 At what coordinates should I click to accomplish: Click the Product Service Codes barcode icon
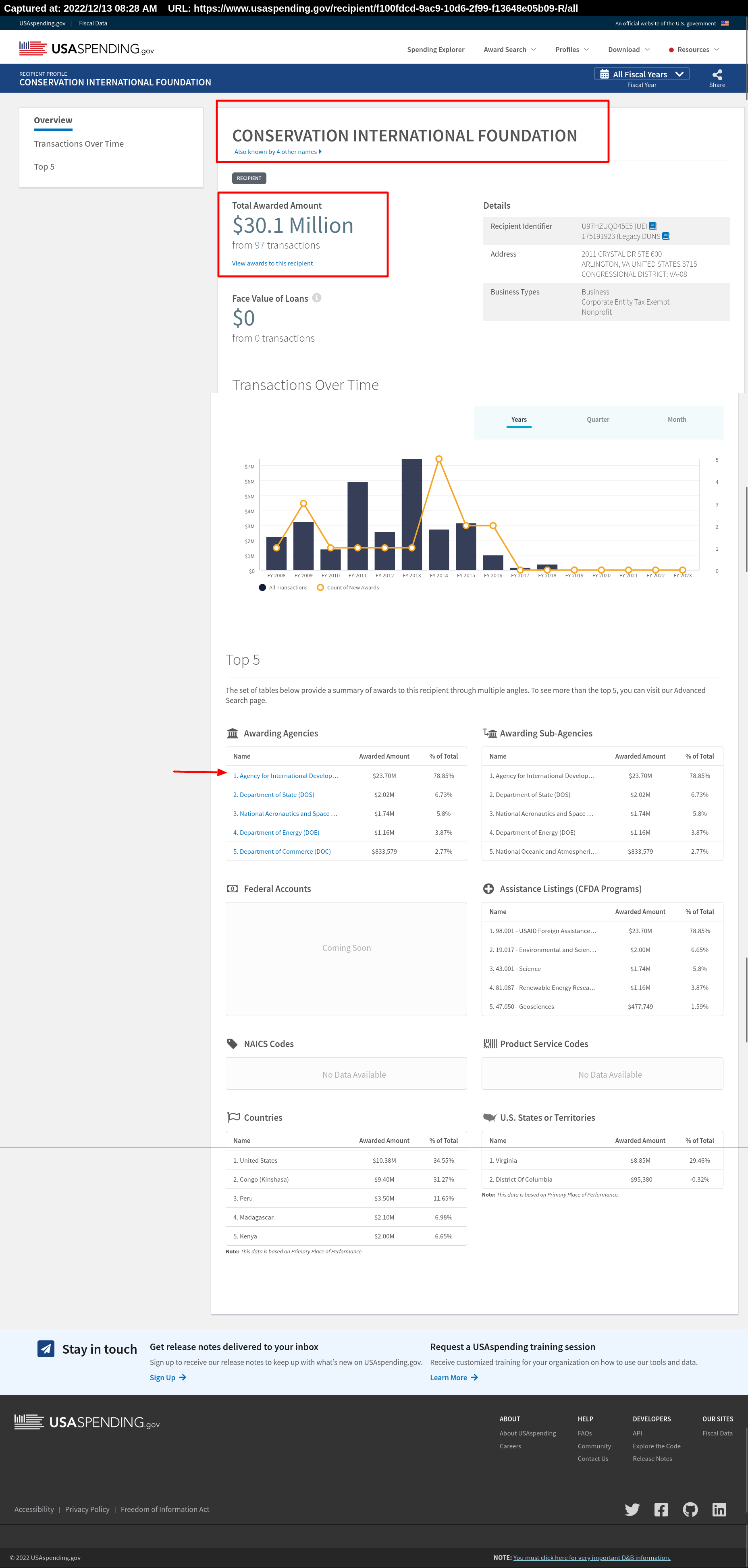(x=490, y=1043)
